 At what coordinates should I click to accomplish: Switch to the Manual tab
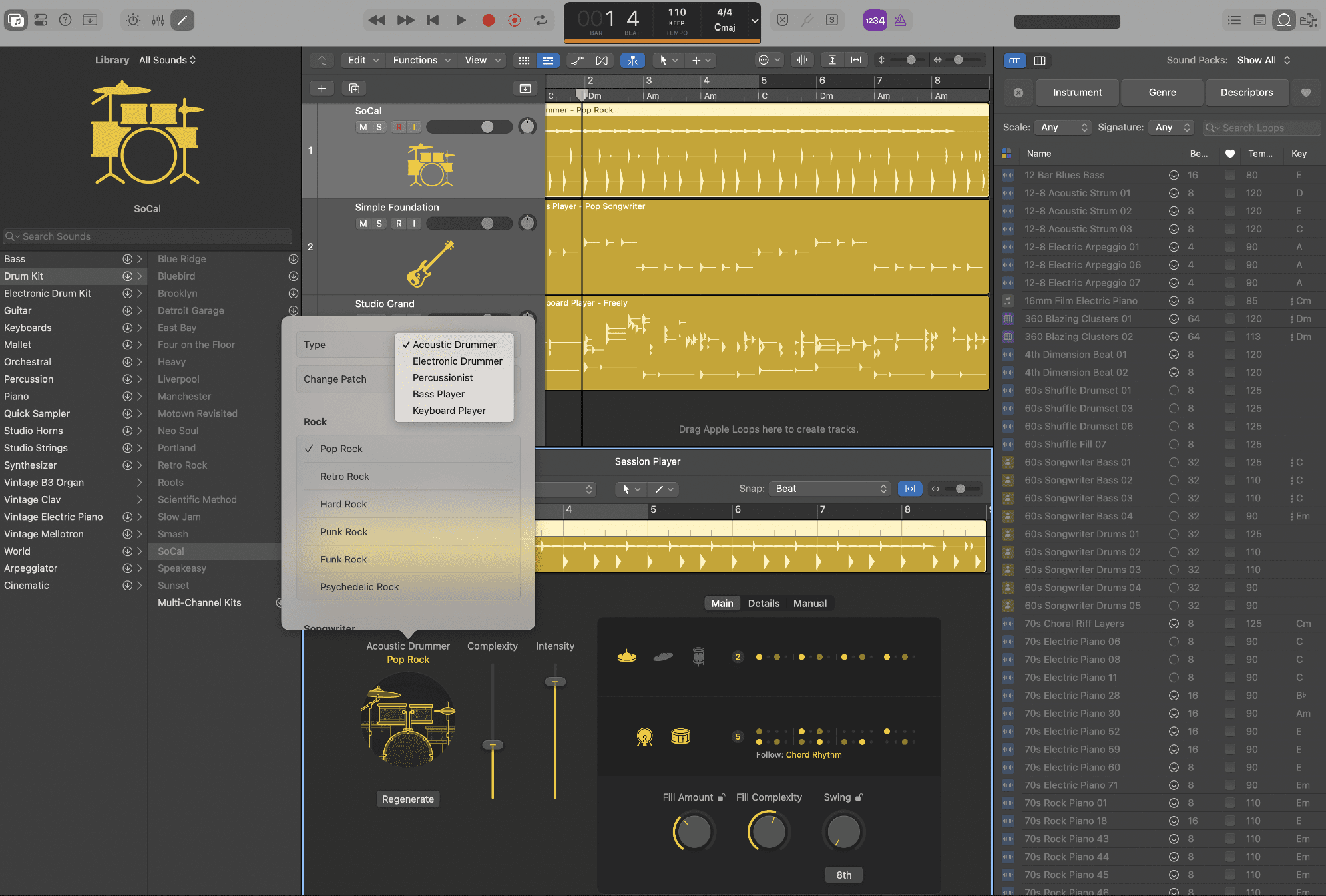click(810, 604)
